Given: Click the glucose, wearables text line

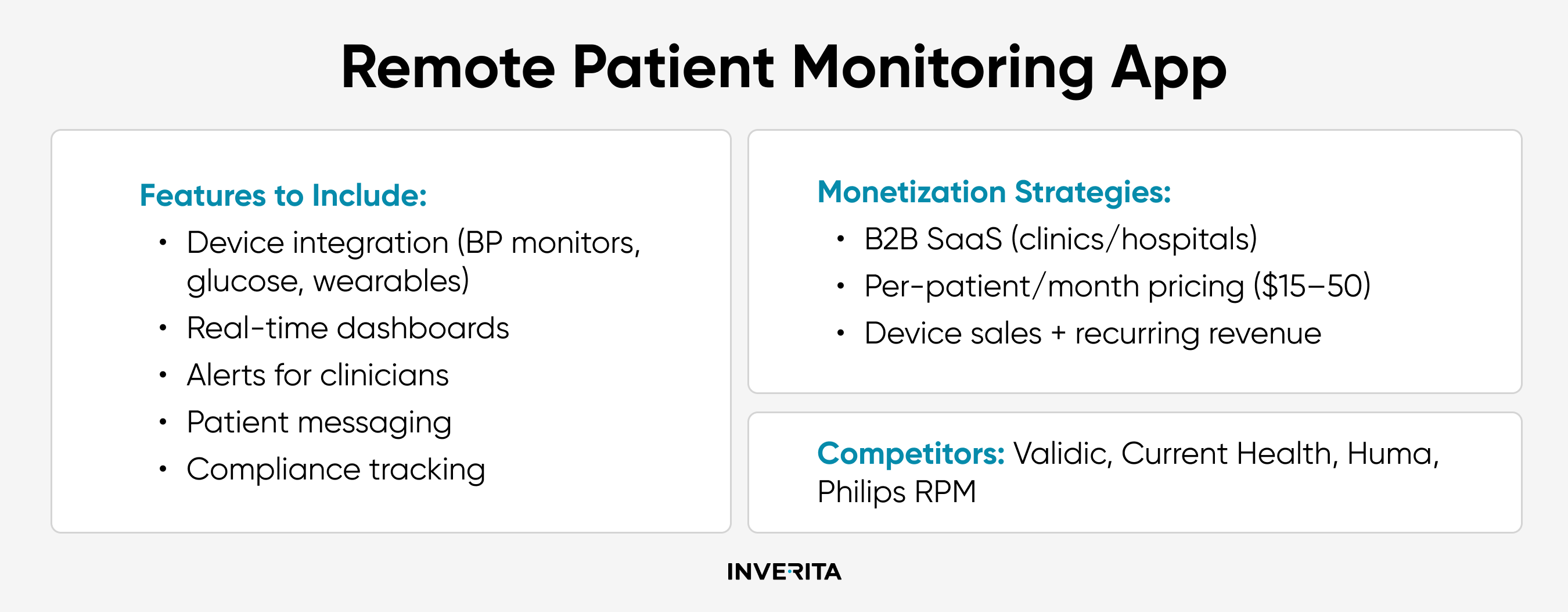Looking at the screenshot, I should pos(328,281).
